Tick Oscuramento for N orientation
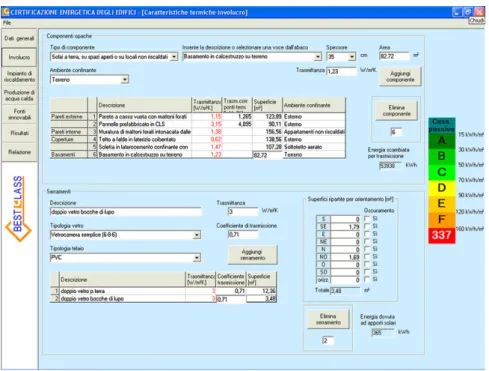Screen dimensions: 489x371 [x=367, y=249]
